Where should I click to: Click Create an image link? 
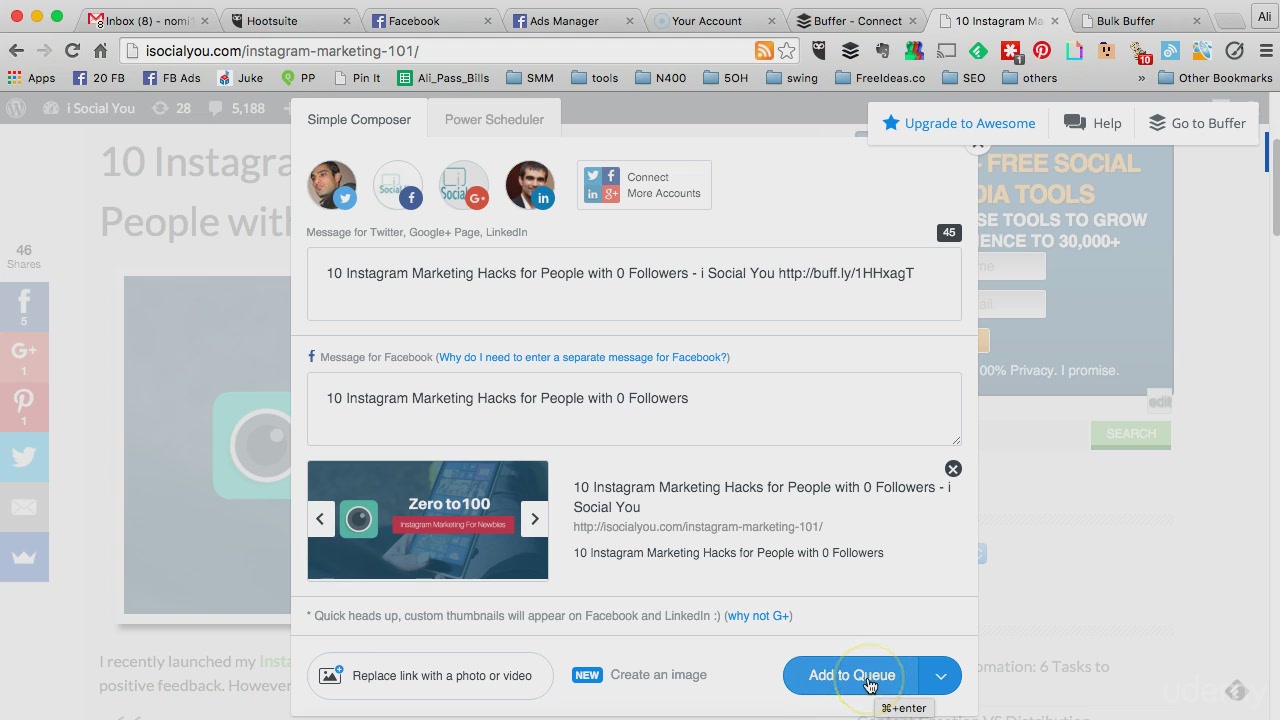(x=658, y=675)
